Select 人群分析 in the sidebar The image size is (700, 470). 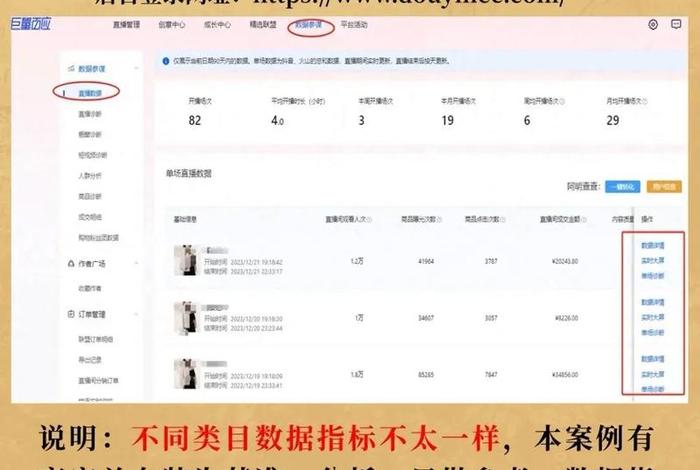coord(90,175)
